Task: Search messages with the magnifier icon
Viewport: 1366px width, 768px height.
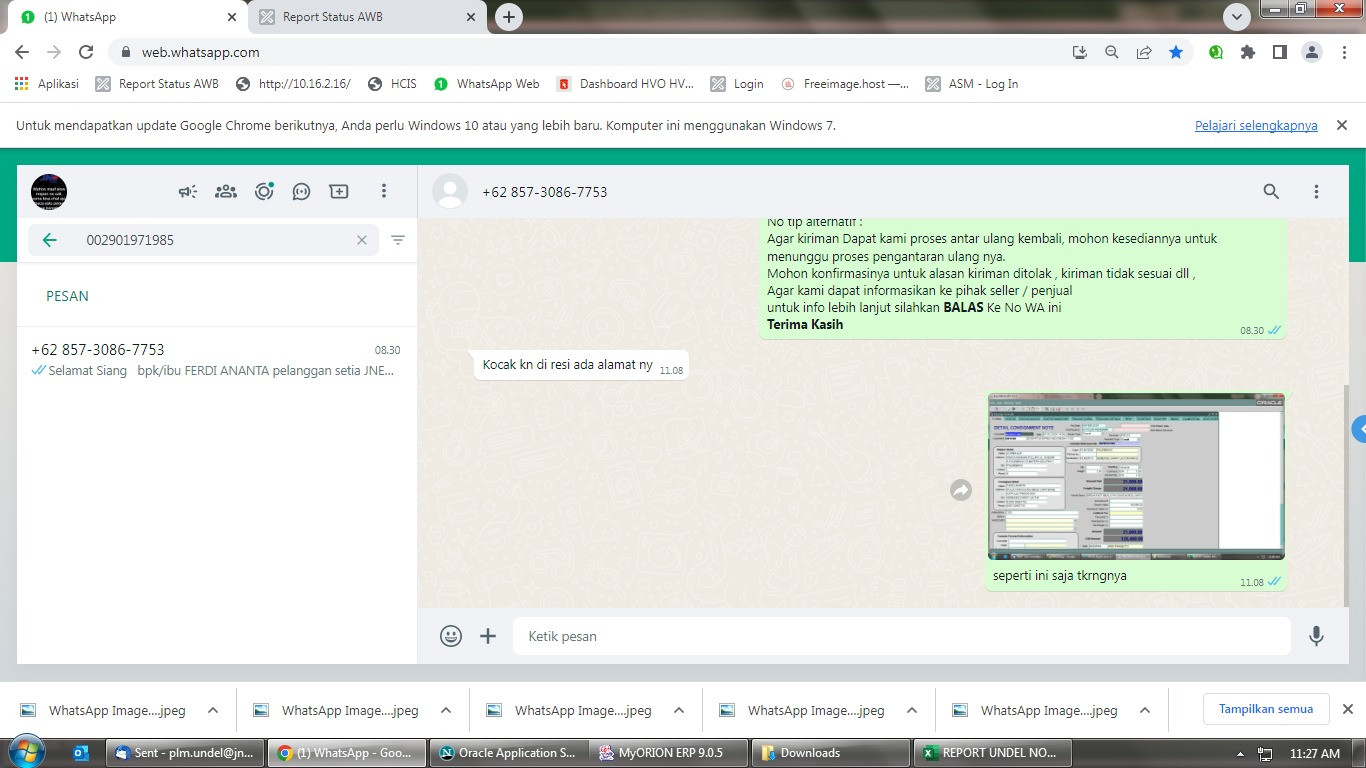Action: (1271, 191)
